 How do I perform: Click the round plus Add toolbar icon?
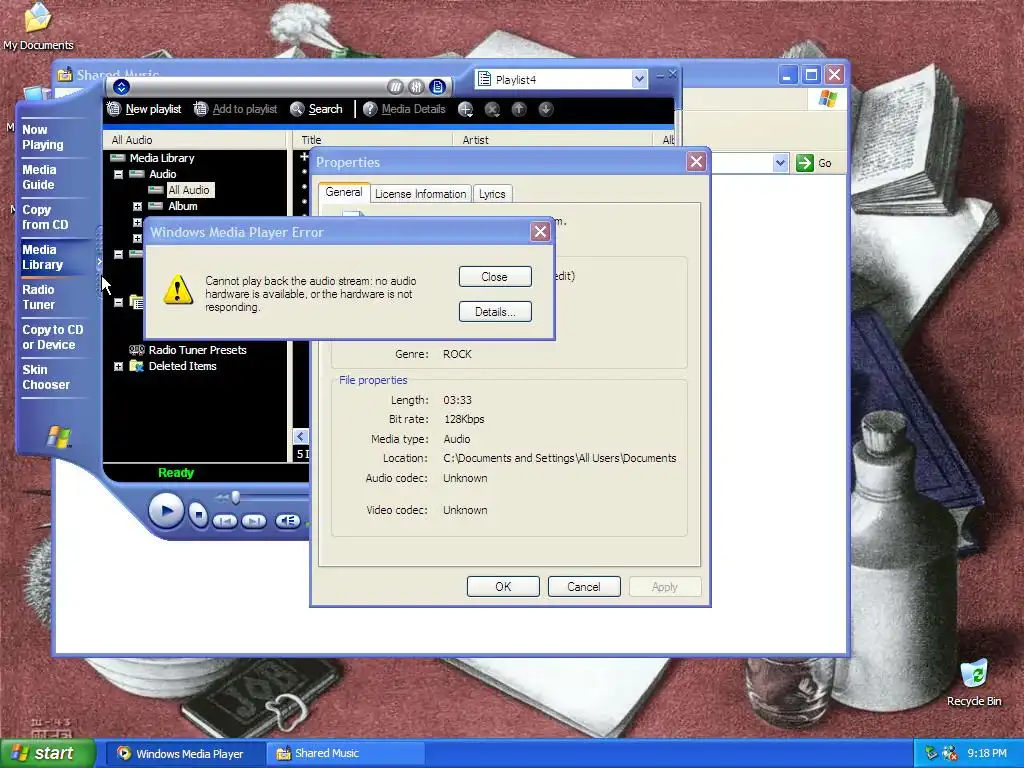click(465, 110)
